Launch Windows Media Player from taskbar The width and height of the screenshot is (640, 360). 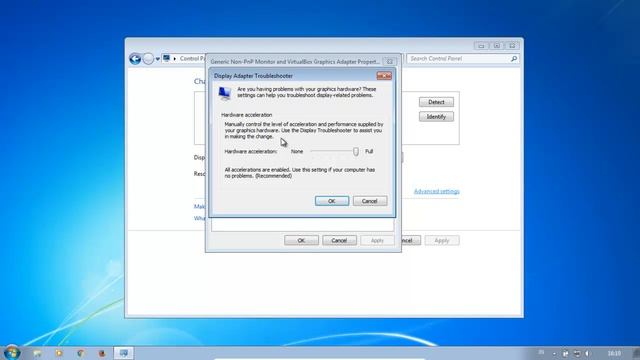59,353
